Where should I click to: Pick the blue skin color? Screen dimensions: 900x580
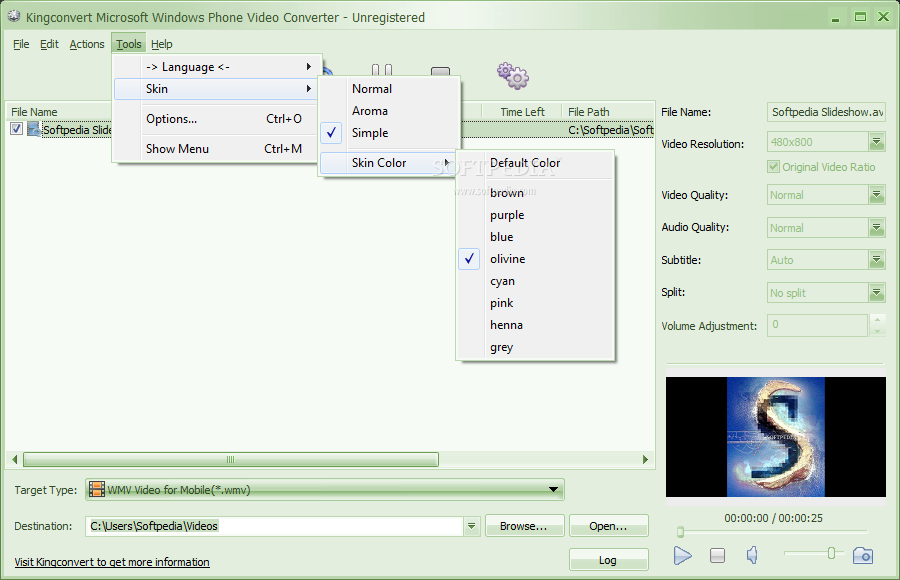pyautogui.click(x=536, y=237)
